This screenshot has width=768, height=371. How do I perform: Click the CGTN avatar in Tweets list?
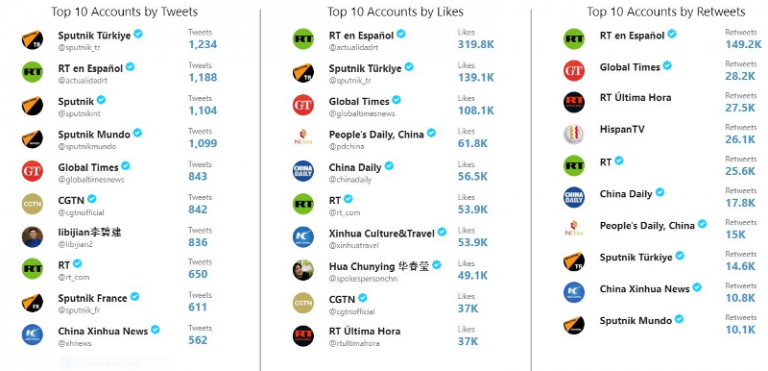point(32,204)
